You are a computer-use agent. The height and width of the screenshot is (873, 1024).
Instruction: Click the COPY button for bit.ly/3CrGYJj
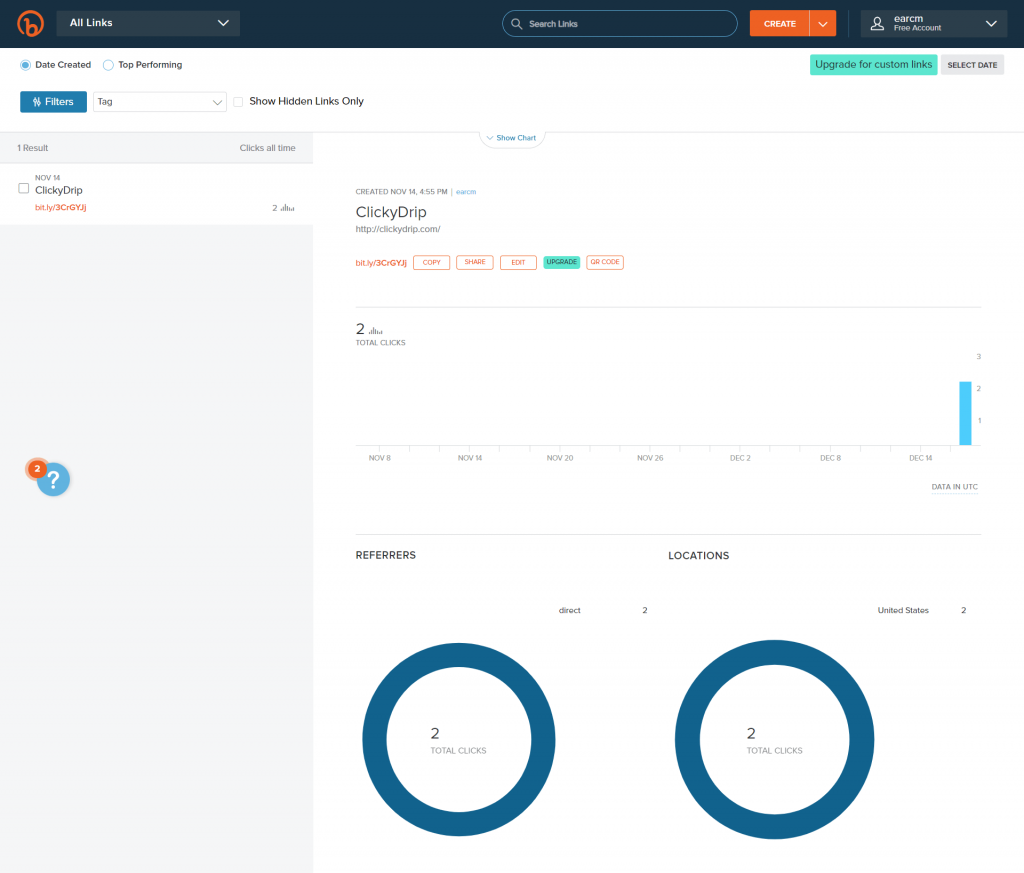click(431, 262)
